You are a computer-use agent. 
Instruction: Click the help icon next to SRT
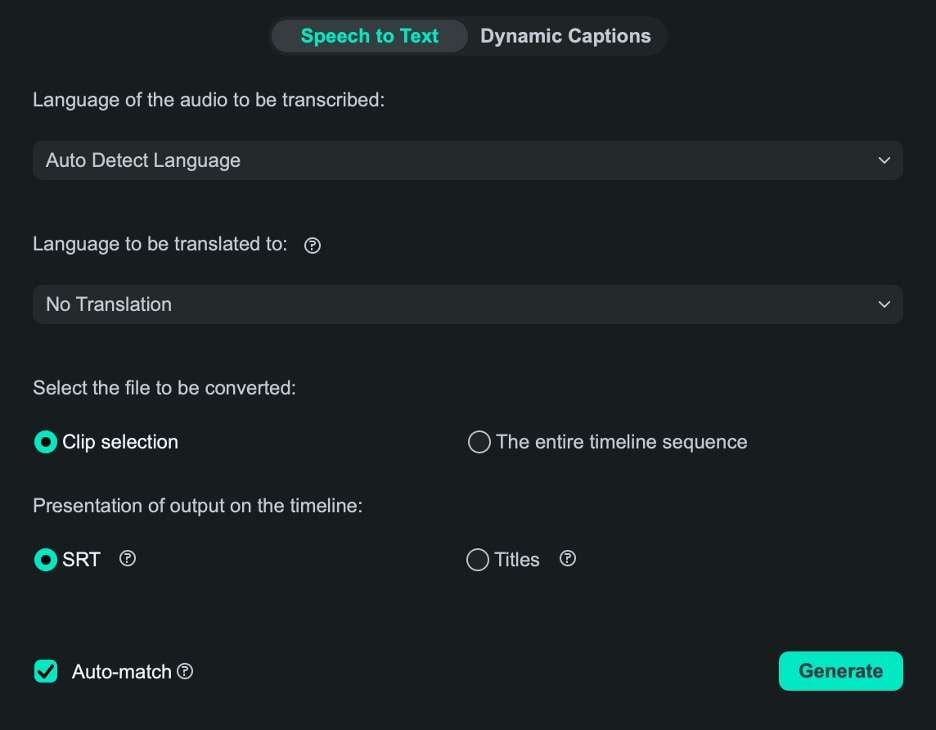(x=127, y=559)
